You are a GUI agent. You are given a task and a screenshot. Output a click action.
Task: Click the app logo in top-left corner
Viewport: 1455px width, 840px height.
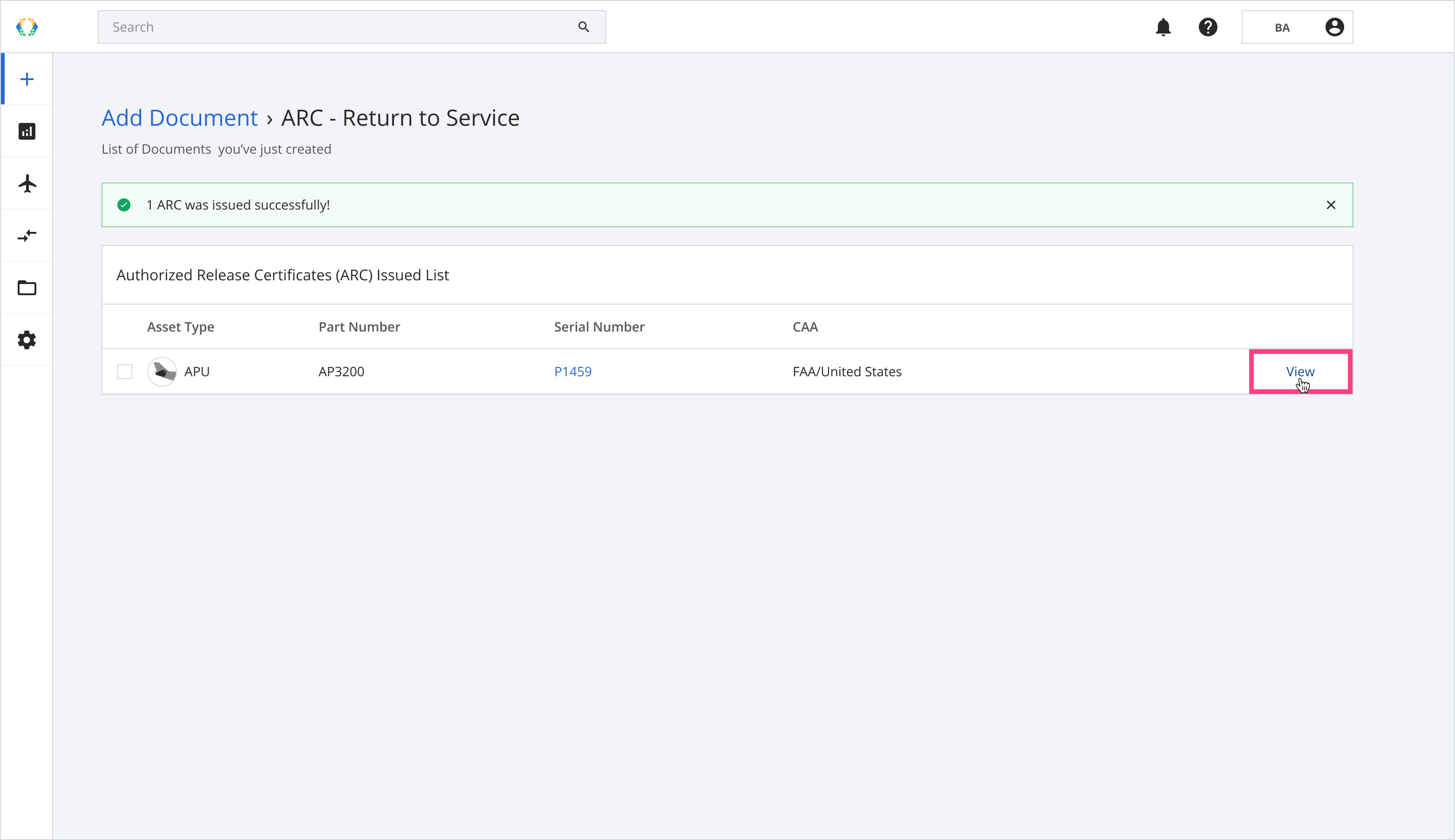pyautogui.click(x=27, y=27)
